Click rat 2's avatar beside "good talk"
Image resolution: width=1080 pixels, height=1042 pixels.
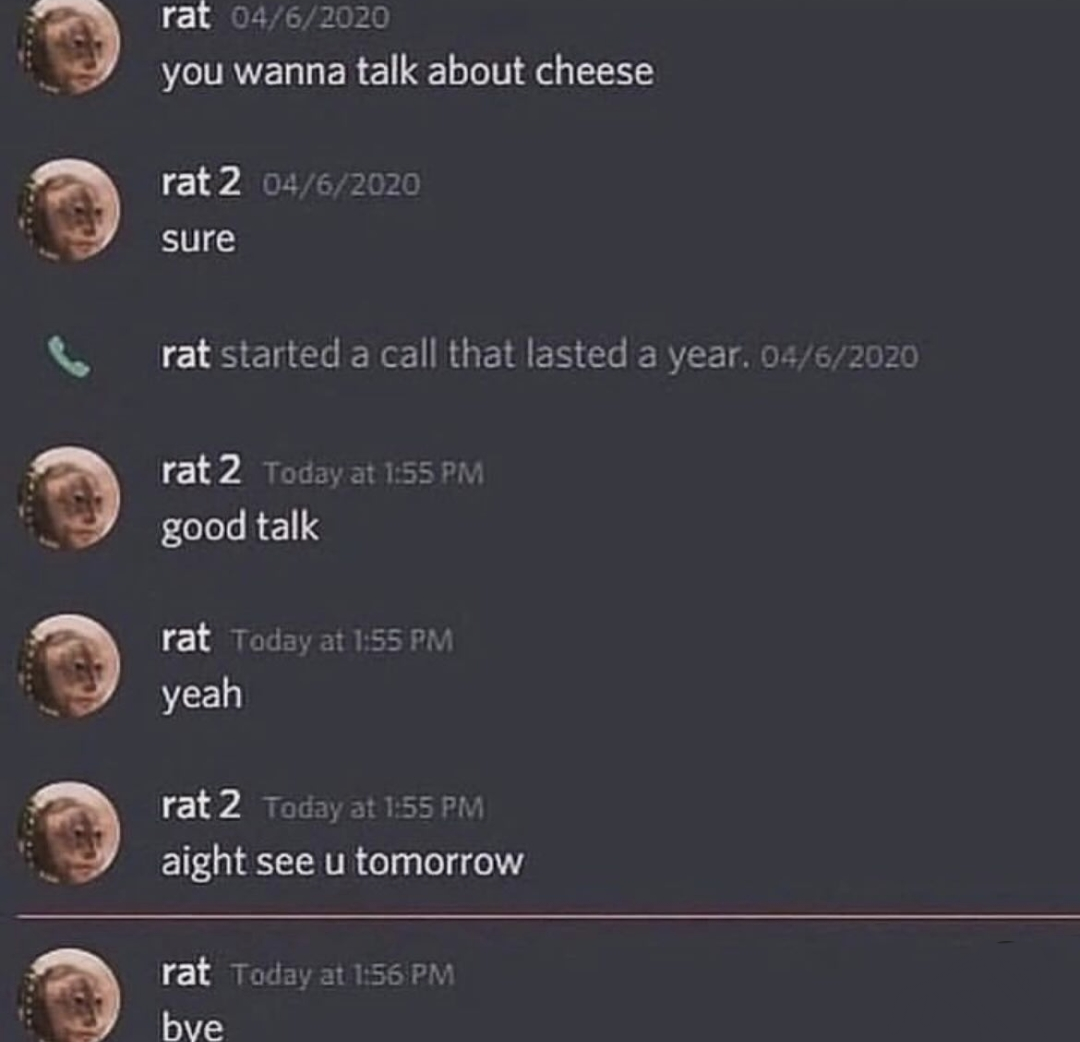tap(70, 498)
